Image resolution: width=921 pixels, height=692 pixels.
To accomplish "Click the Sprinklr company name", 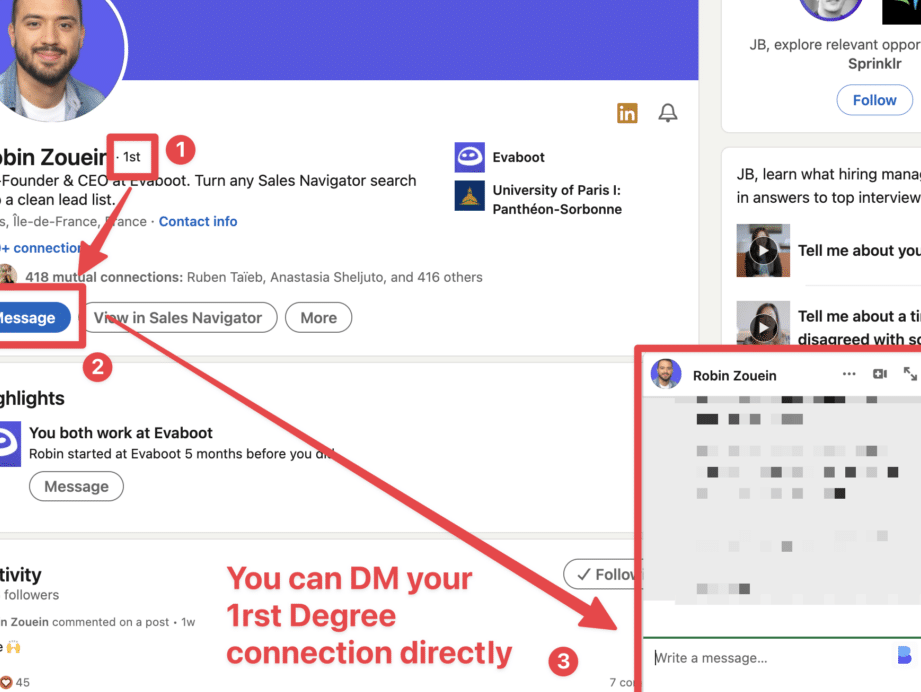I will [874, 63].
